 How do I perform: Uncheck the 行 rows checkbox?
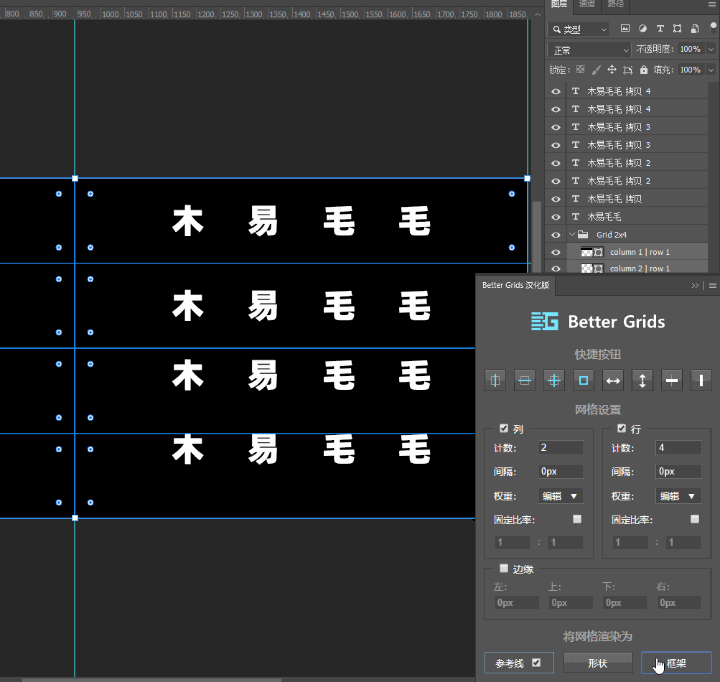[x=621, y=428]
